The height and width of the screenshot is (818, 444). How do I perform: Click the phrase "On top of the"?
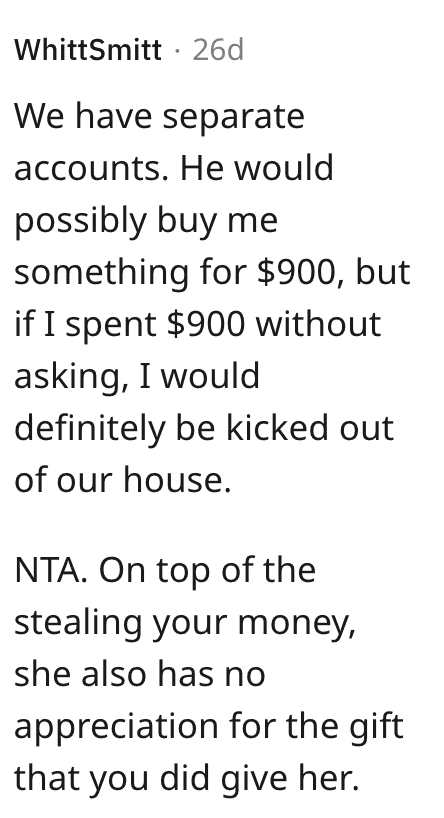pyautogui.click(x=207, y=571)
